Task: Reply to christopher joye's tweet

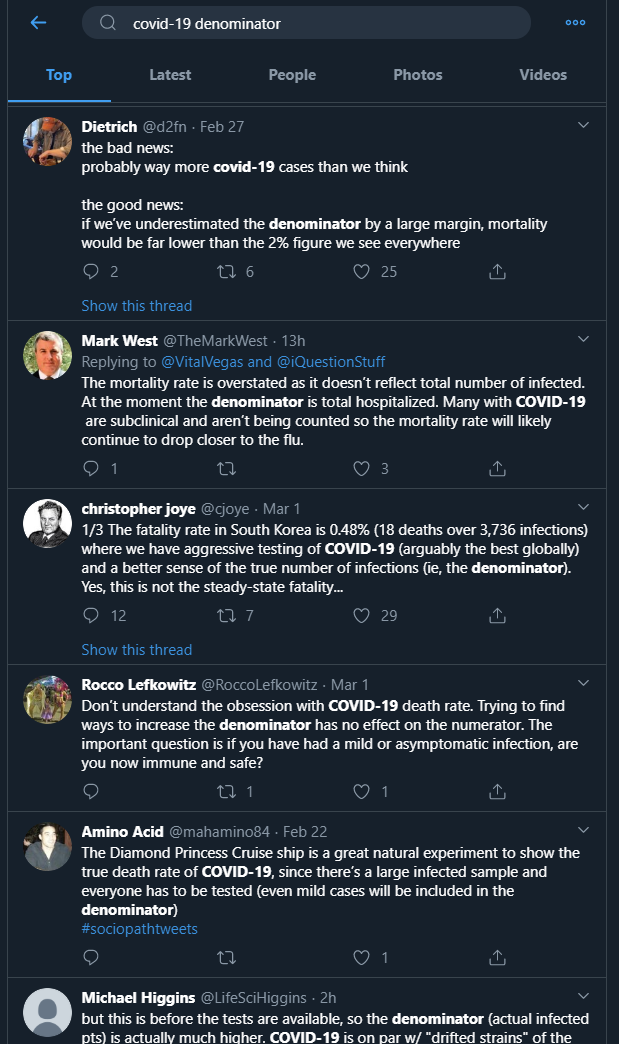Action: pyautogui.click(x=91, y=616)
